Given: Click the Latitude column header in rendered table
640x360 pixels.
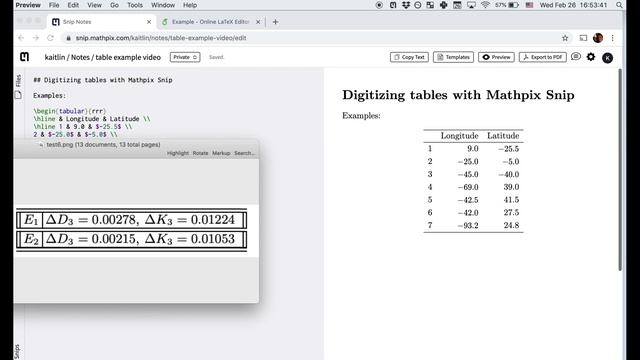Looking at the screenshot, I should tap(503, 136).
